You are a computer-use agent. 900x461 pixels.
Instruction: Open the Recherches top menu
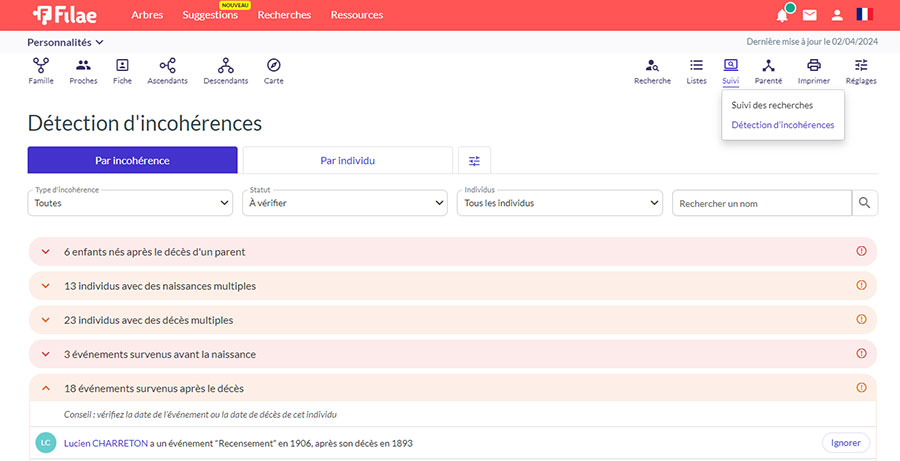[284, 15]
